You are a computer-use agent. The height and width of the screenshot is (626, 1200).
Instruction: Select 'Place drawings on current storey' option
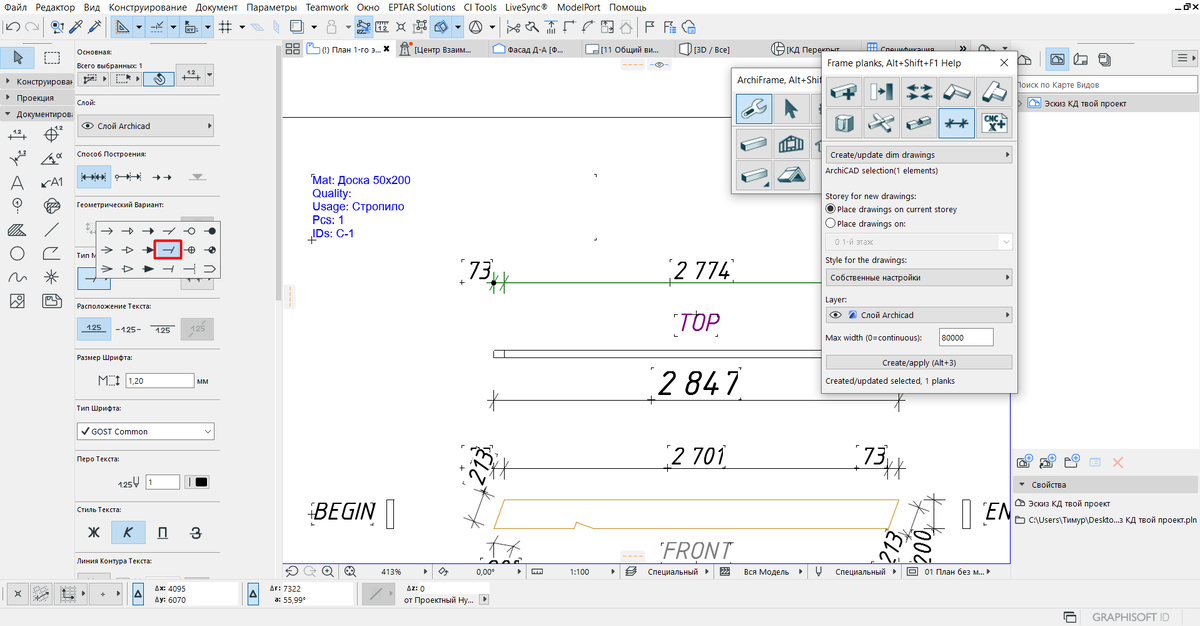[x=830, y=210]
